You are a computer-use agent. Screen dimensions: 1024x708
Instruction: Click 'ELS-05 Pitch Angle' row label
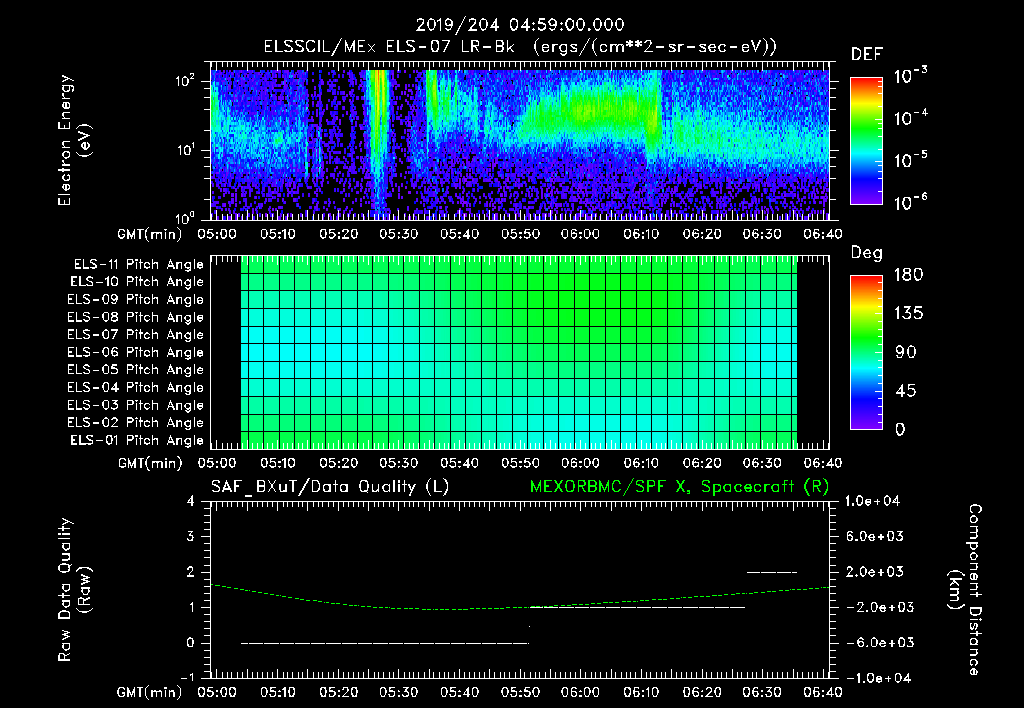(136, 370)
